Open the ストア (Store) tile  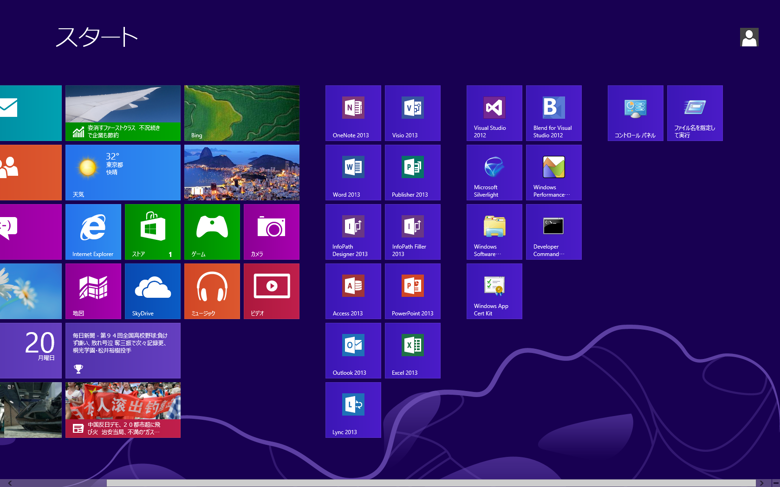(x=153, y=232)
